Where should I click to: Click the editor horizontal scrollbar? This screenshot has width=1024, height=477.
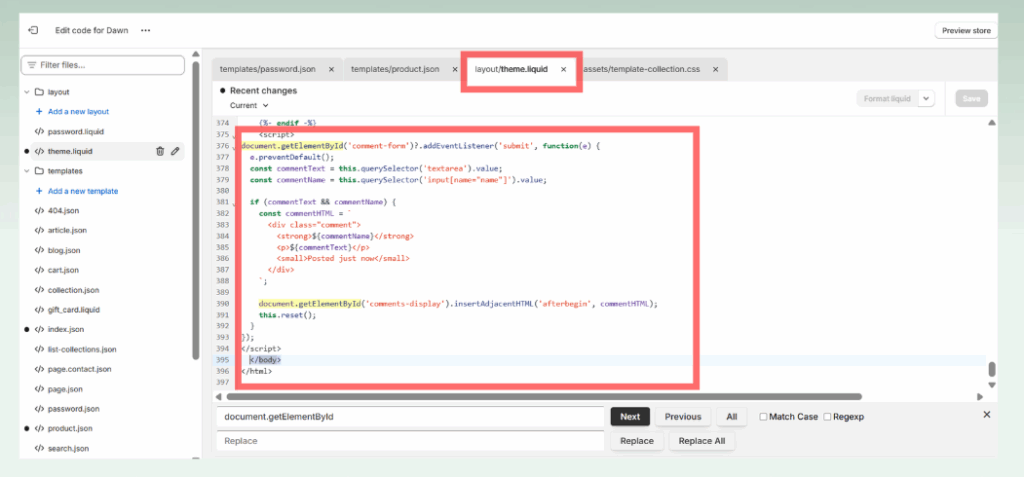coord(543,397)
